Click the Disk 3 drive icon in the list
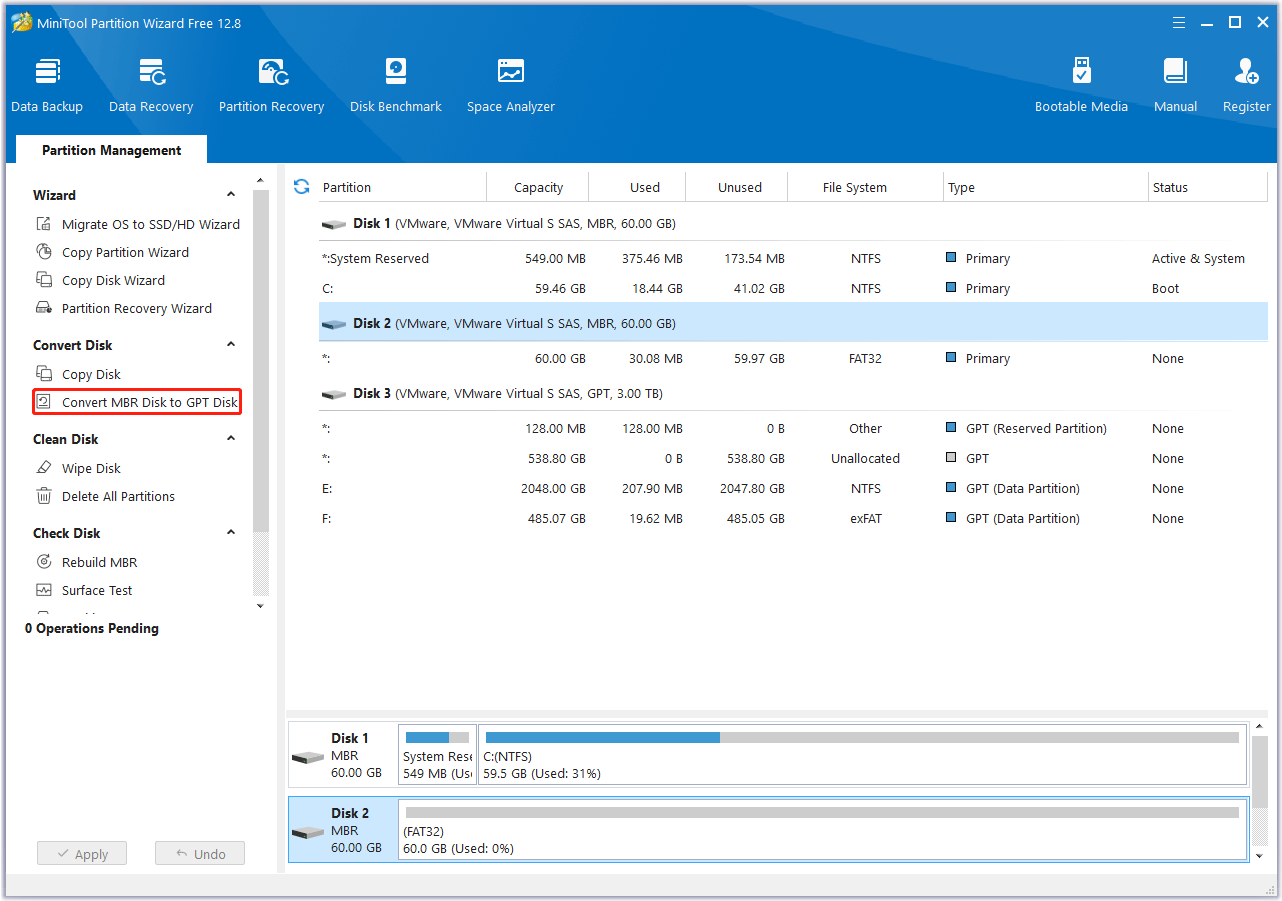Screen dimensions: 1282x901 333,394
